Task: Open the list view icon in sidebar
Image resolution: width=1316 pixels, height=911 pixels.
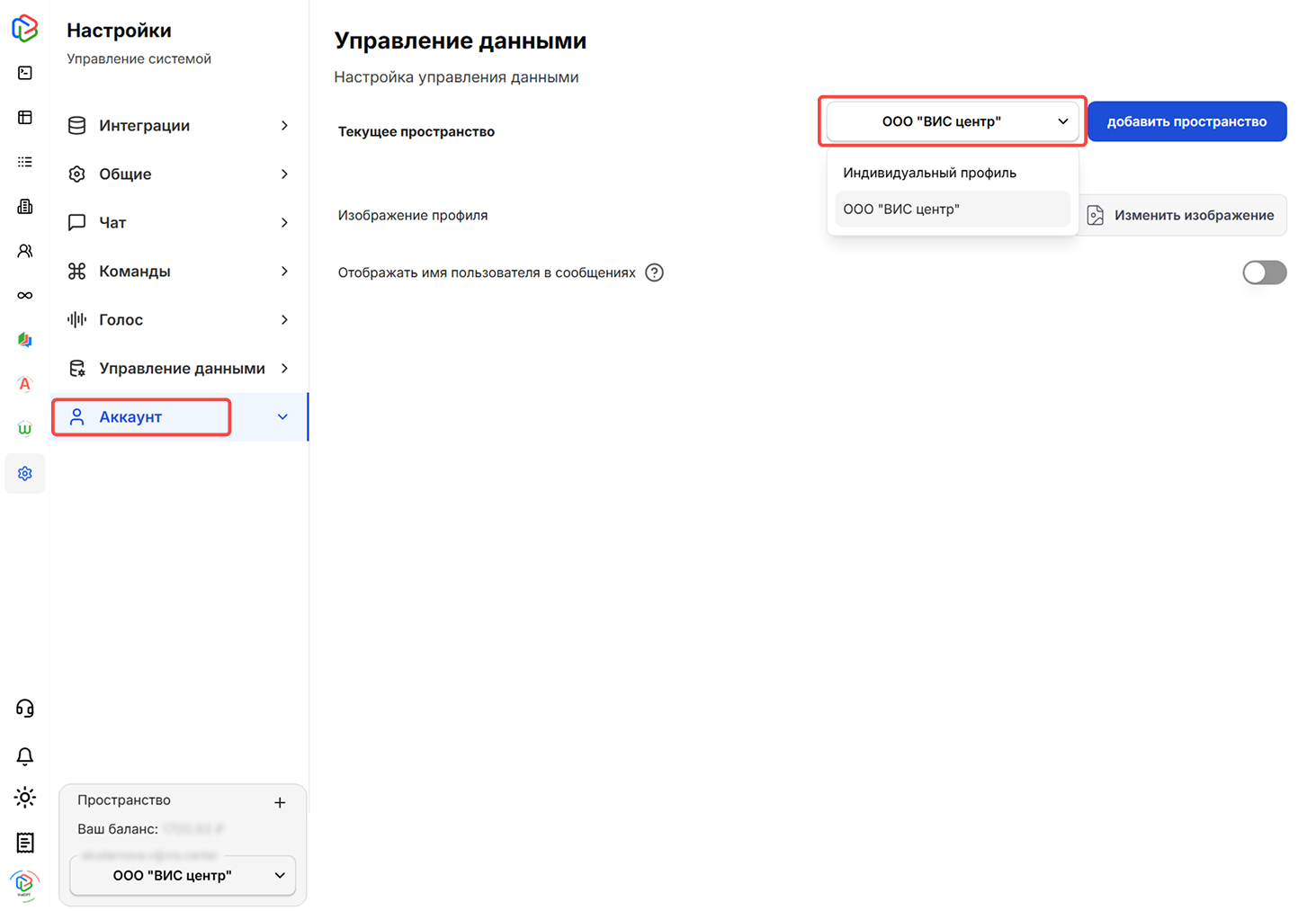Action: pyautogui.click(x=24, y=161)
